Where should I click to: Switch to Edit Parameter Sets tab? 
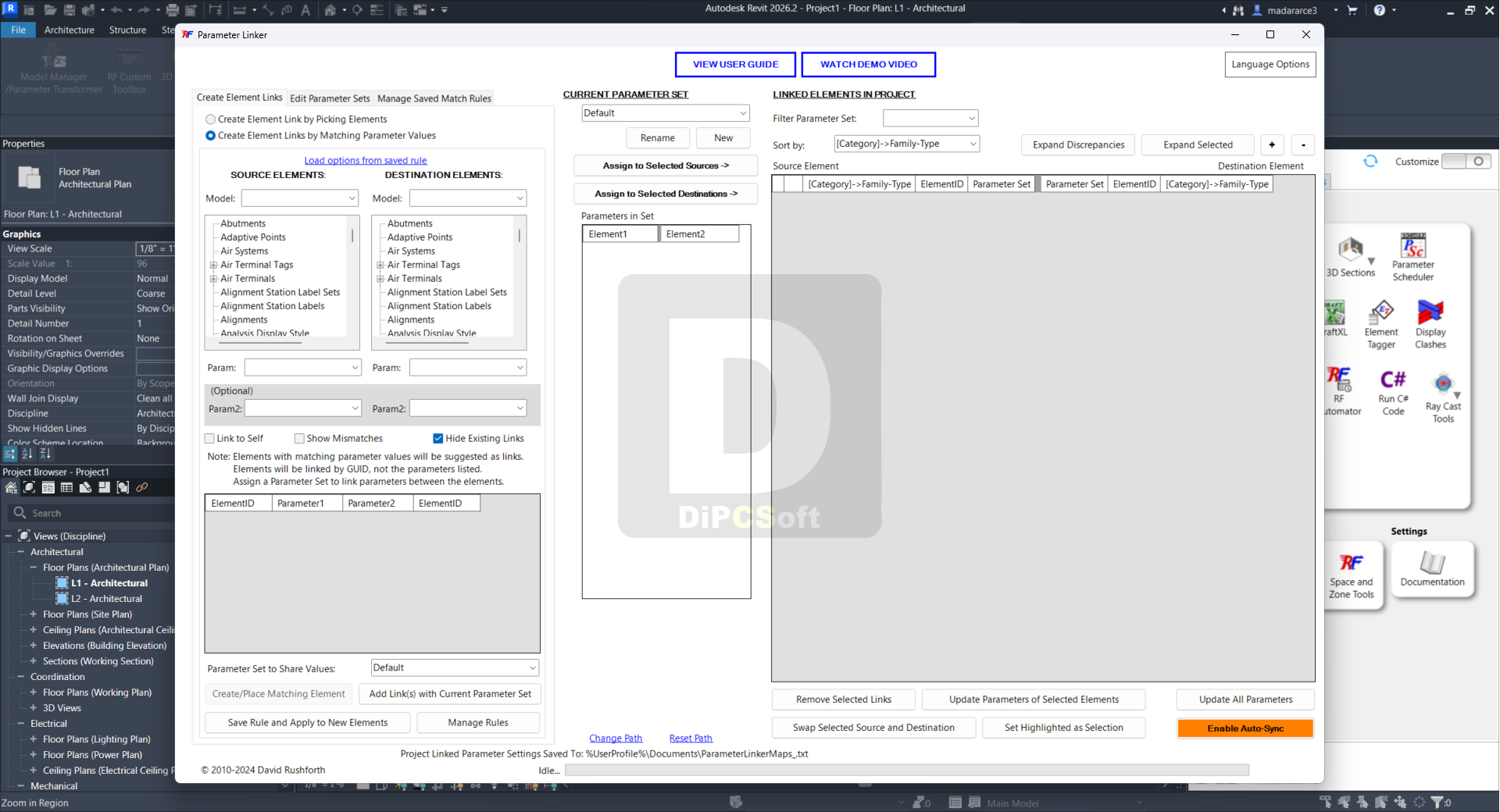pyautogui.click(x=330, y=98)
